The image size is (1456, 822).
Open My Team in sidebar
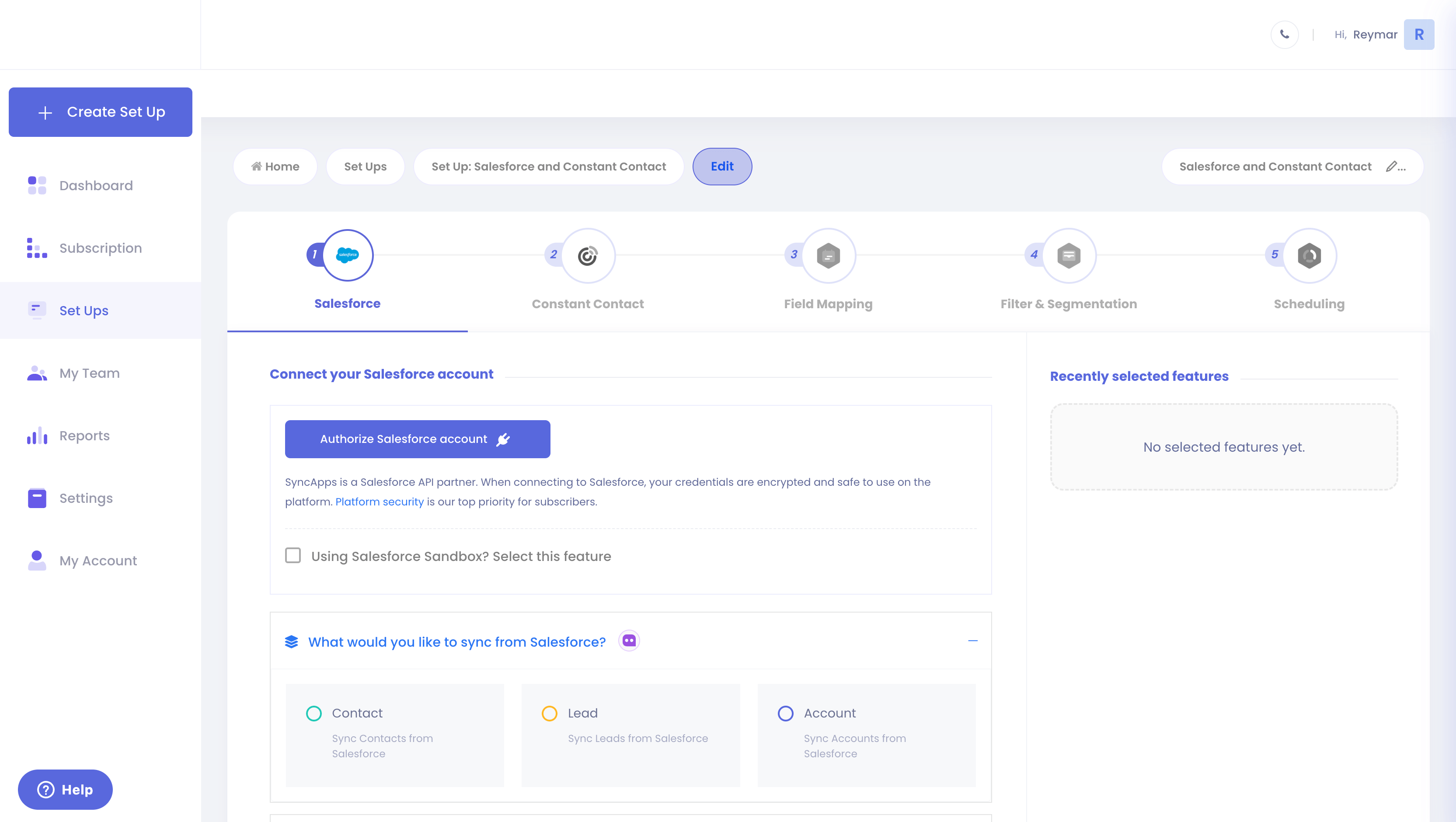pos(101,373)
